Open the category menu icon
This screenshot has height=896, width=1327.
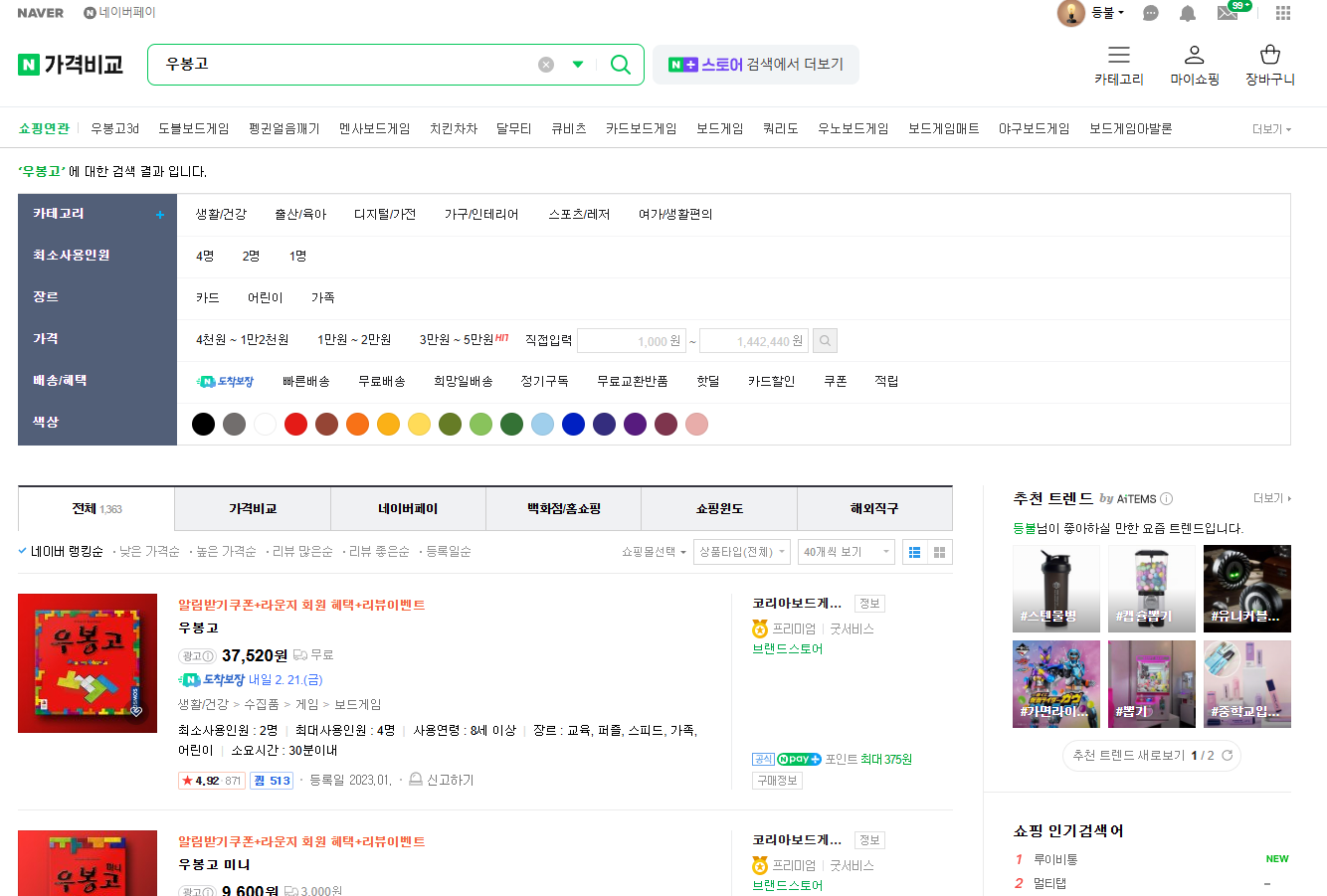(x=1119, y=56)
